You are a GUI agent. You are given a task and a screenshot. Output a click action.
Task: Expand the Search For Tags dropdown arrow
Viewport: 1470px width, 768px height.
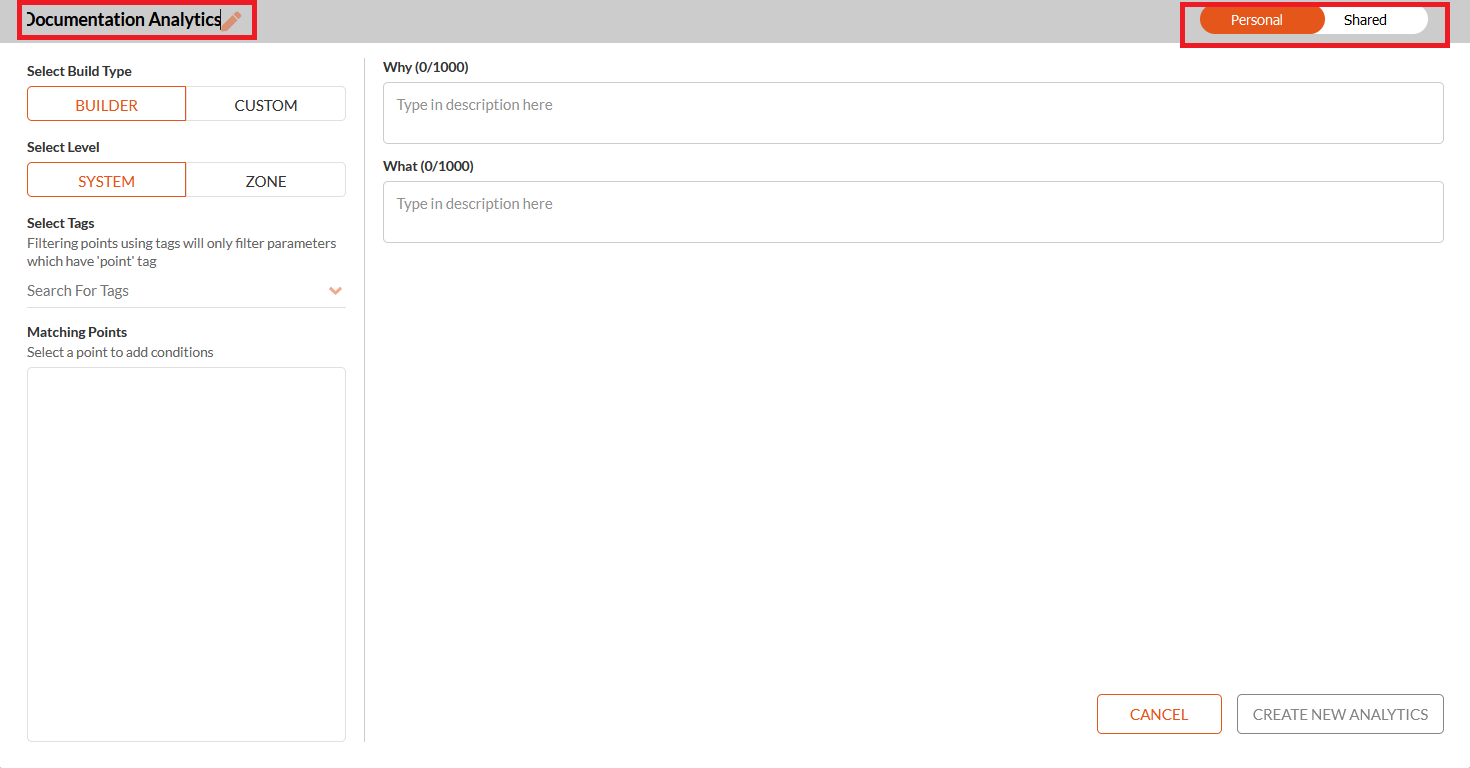click(335, 291)
